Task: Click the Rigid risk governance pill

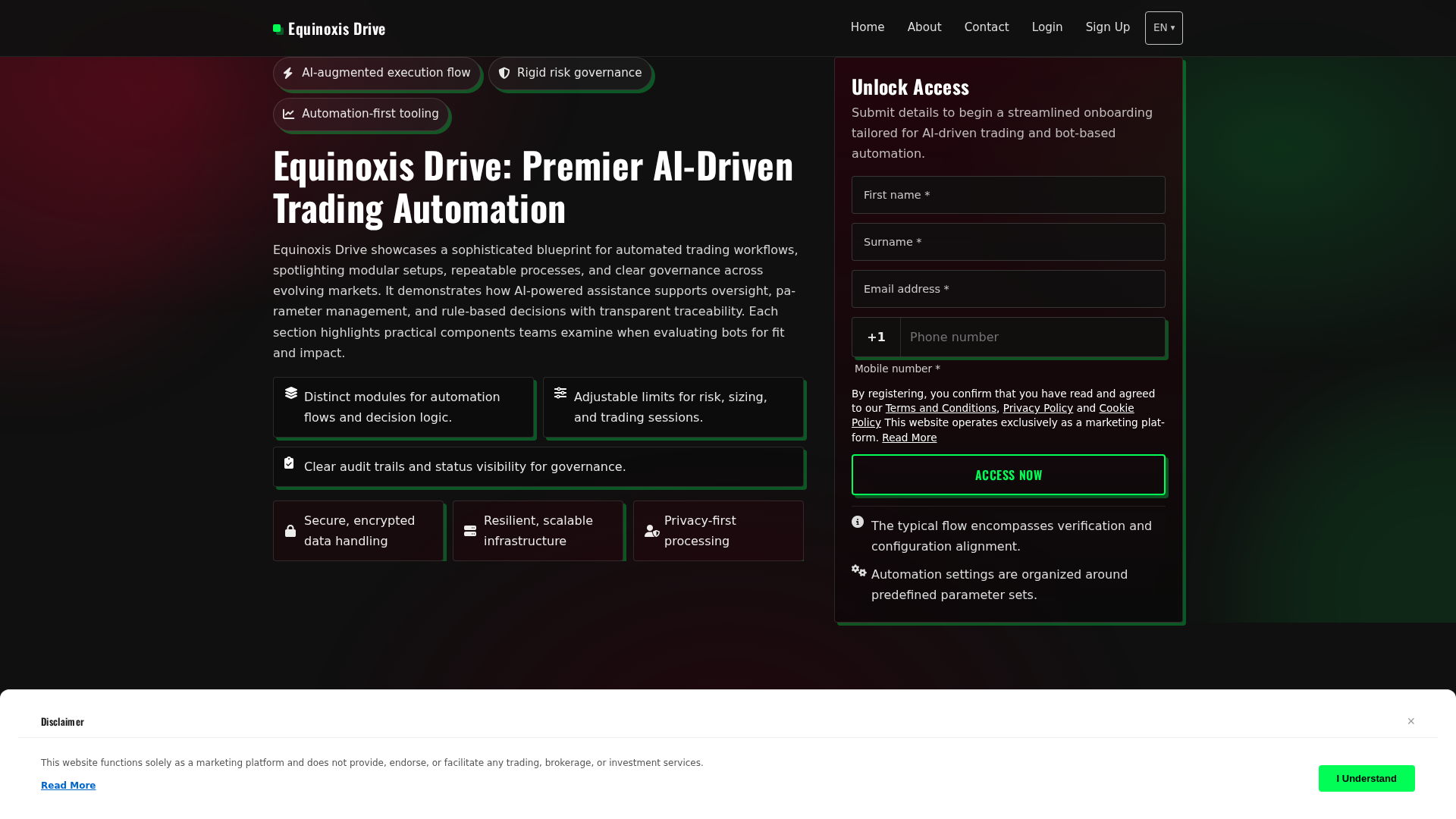Action: click(570, 74)
